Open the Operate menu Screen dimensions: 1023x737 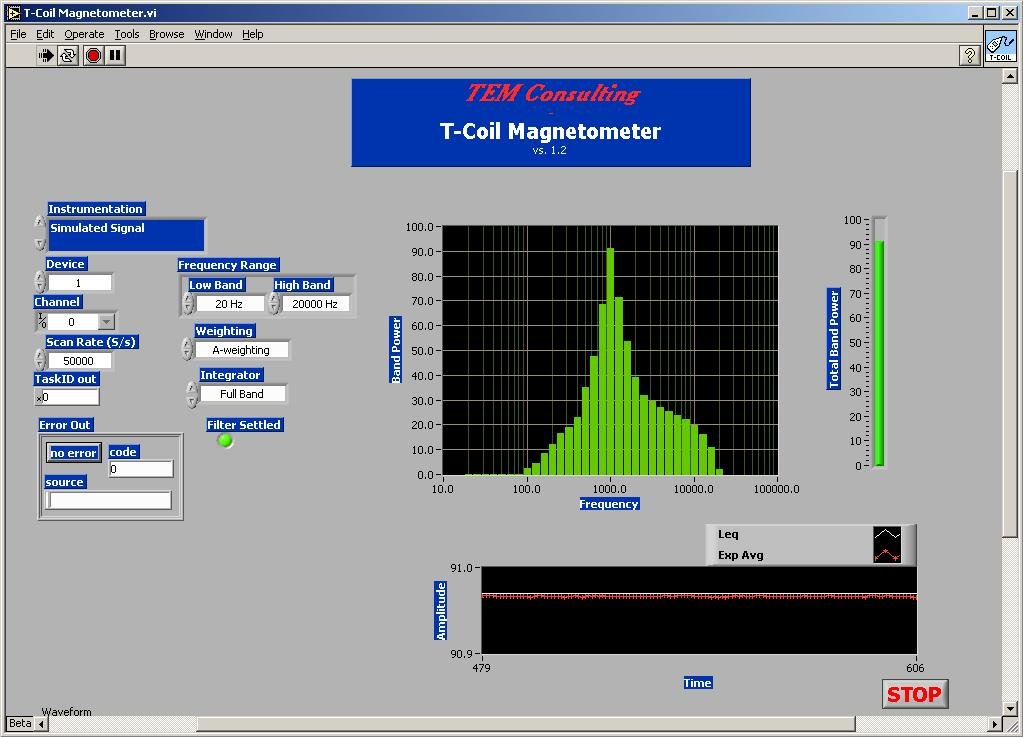[x=84, y=34]
